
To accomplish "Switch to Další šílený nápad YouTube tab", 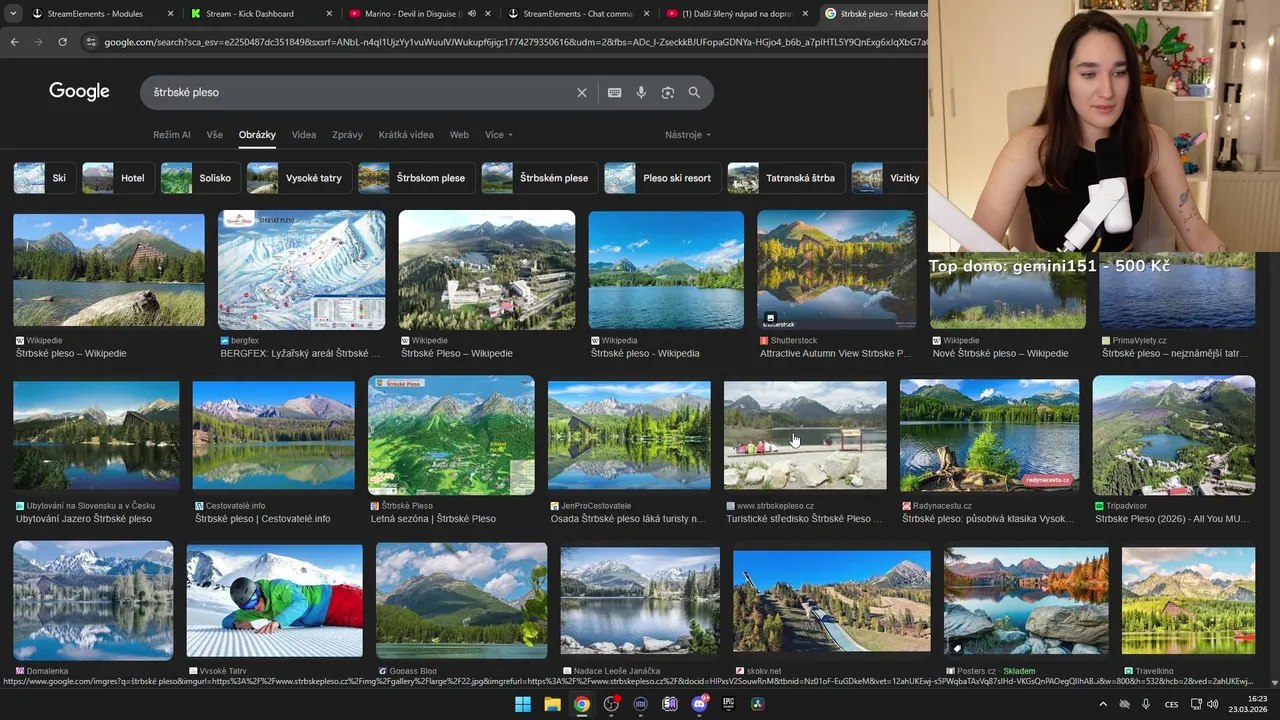I will [x=736, y=14].
